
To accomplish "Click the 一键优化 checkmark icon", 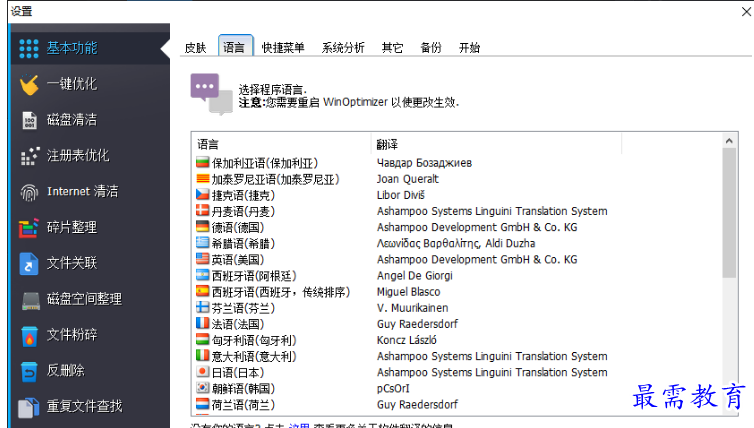I will (29, 84).
